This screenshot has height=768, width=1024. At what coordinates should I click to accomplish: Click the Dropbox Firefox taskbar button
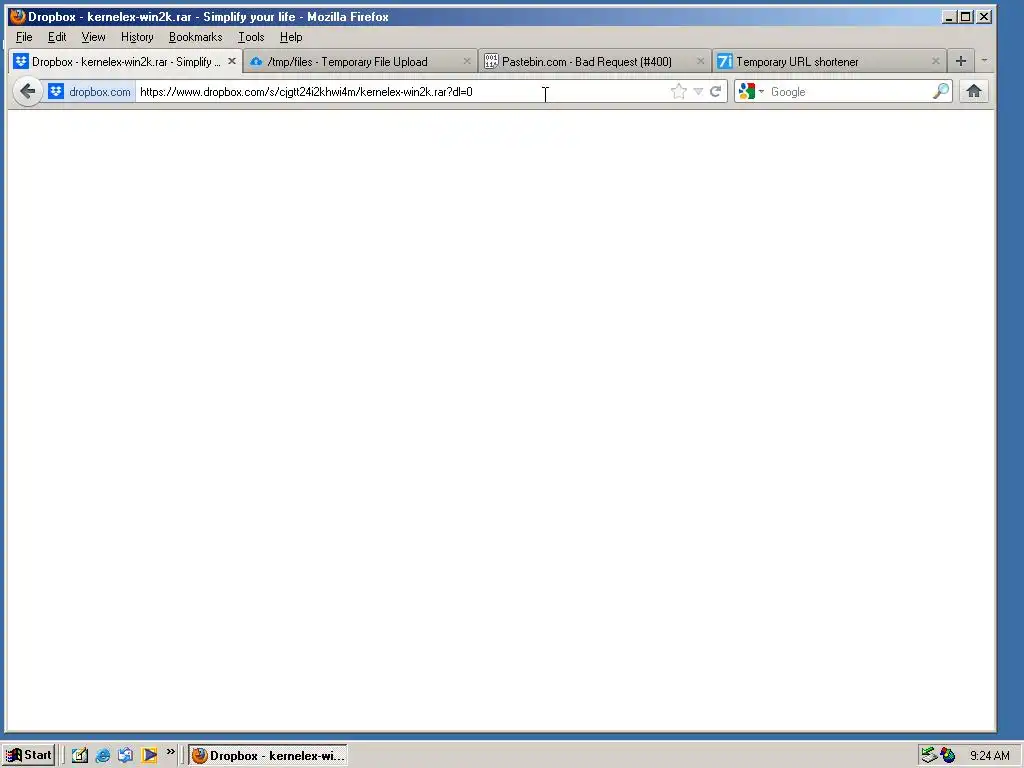point(268,756)
